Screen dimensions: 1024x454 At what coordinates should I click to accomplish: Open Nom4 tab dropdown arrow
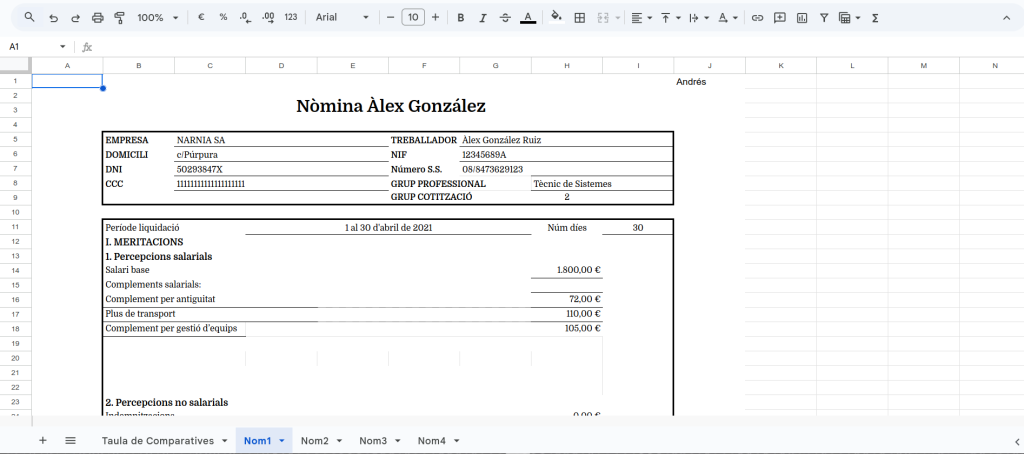point(456,440)
